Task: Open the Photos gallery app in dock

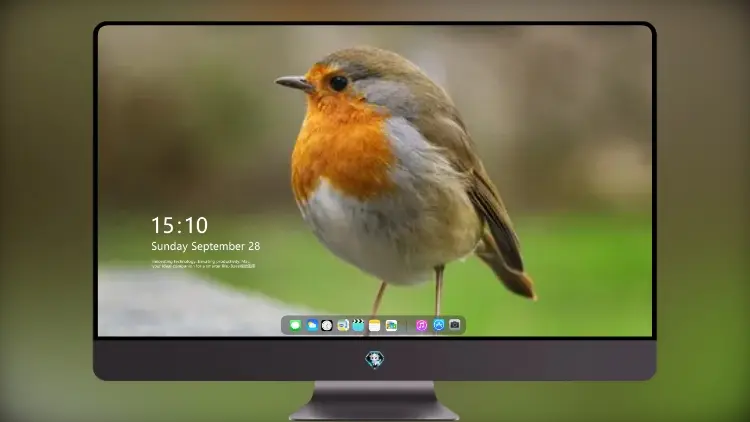Action: [x=391, y=325]
